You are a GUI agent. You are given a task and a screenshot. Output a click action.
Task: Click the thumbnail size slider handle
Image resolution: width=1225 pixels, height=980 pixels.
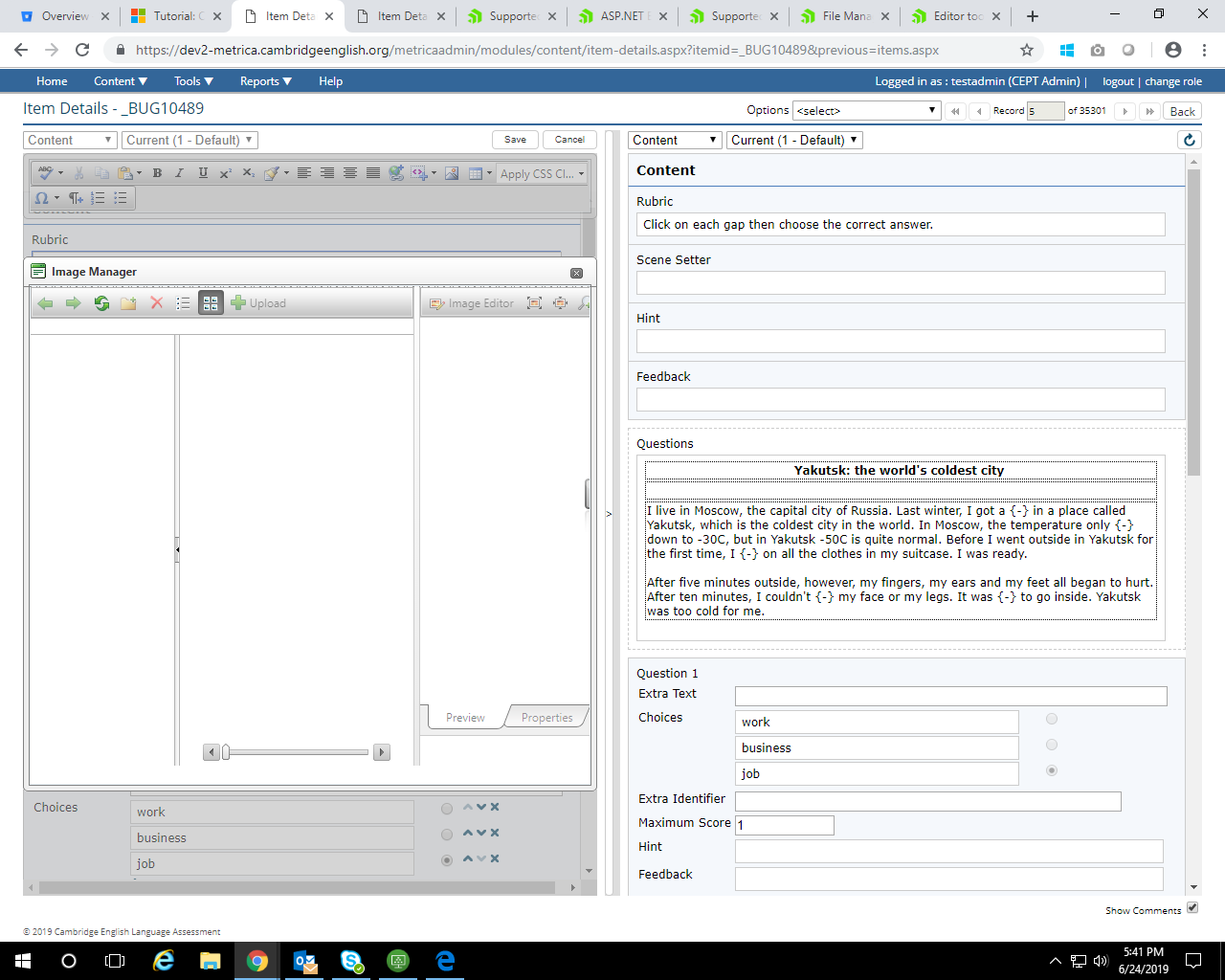226,752
